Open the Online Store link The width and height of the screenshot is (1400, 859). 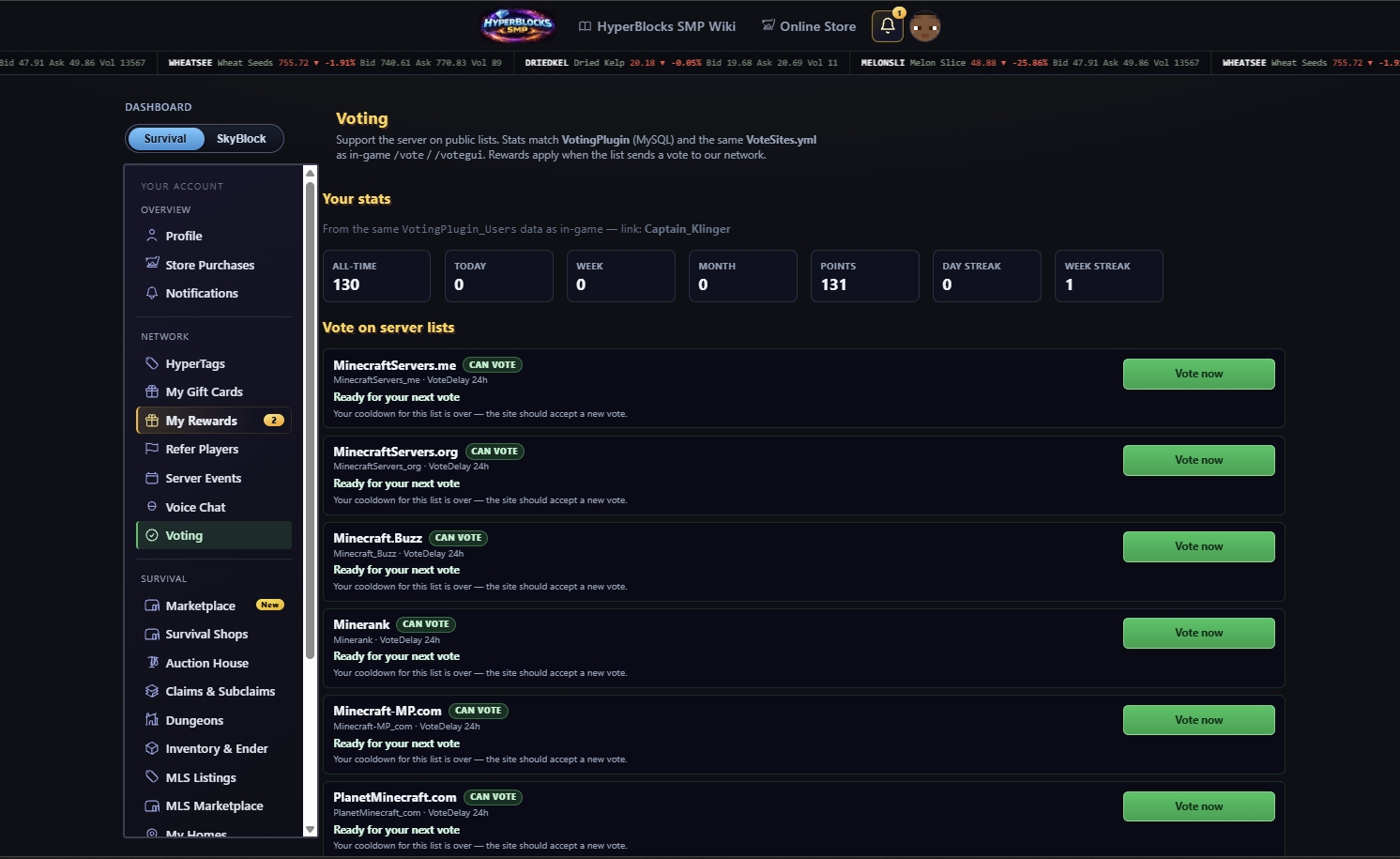809,26
